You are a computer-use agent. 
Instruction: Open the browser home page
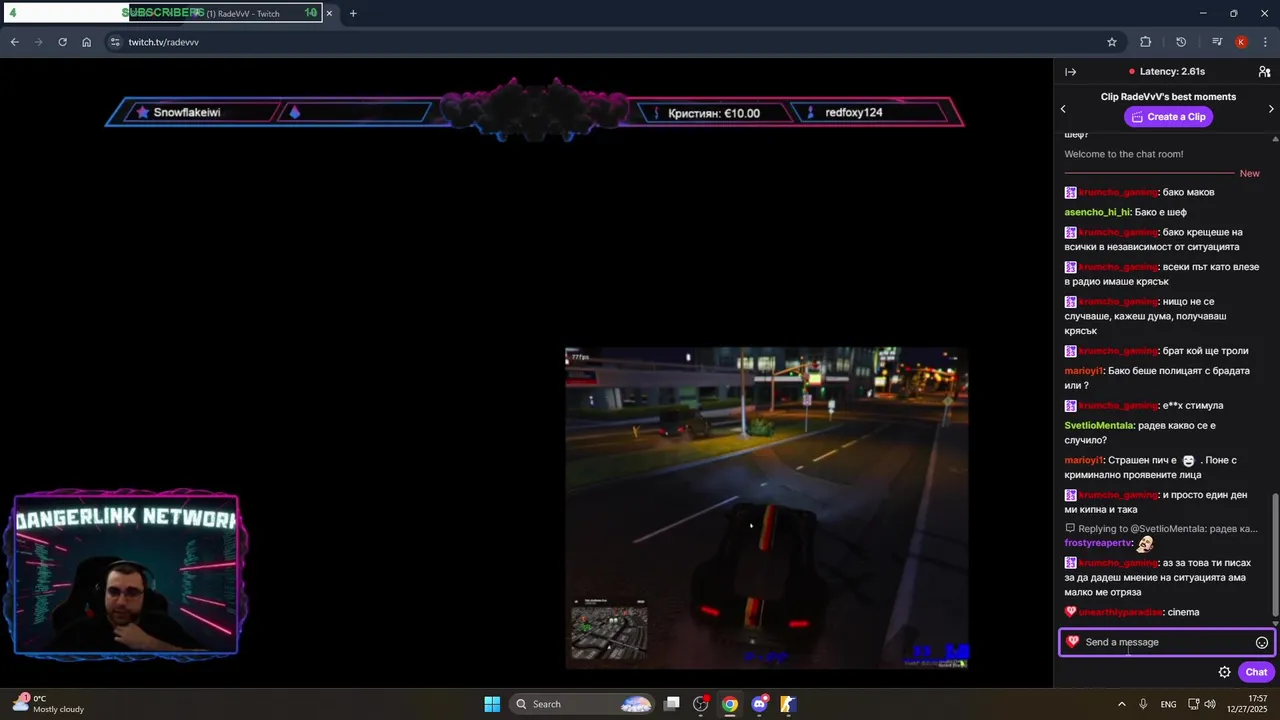click(87, 42)
